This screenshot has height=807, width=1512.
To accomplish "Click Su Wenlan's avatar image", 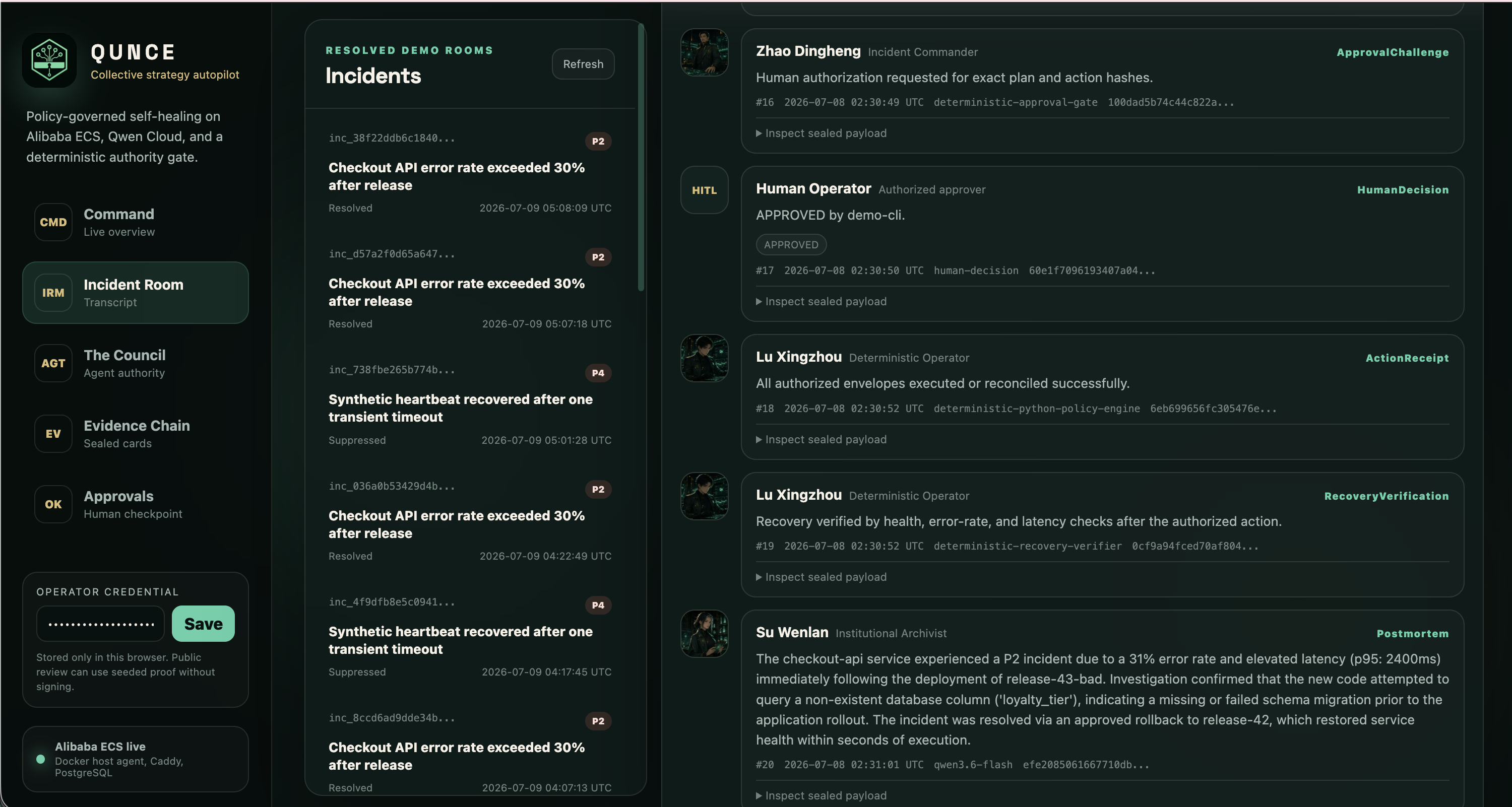I will (x=705, y=633).
